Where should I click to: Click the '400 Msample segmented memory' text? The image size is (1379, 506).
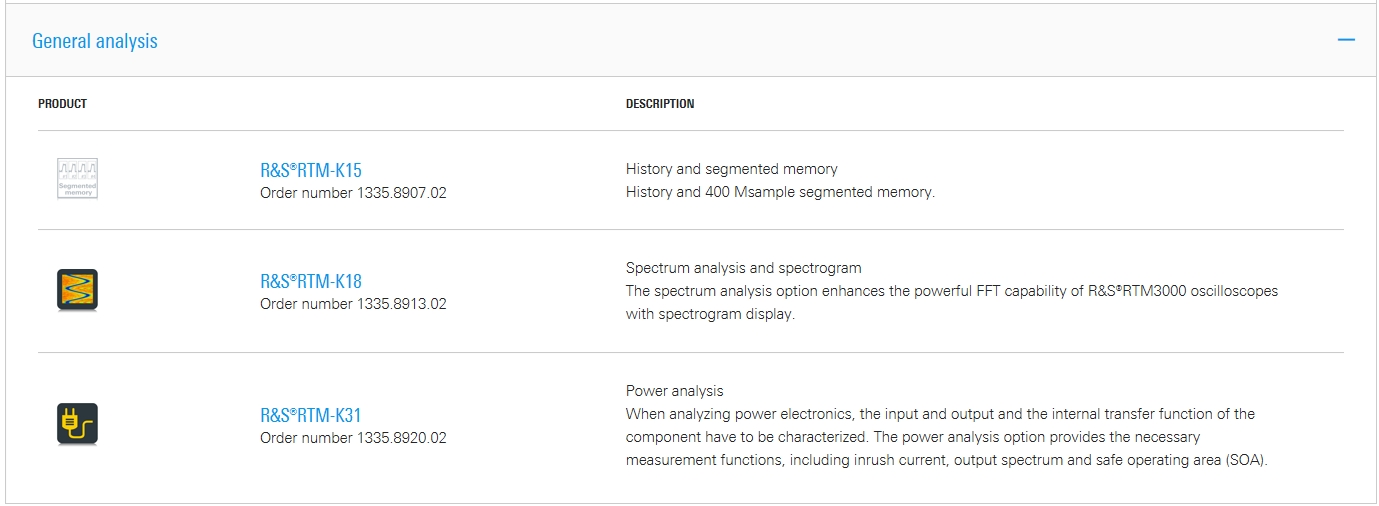833,192
